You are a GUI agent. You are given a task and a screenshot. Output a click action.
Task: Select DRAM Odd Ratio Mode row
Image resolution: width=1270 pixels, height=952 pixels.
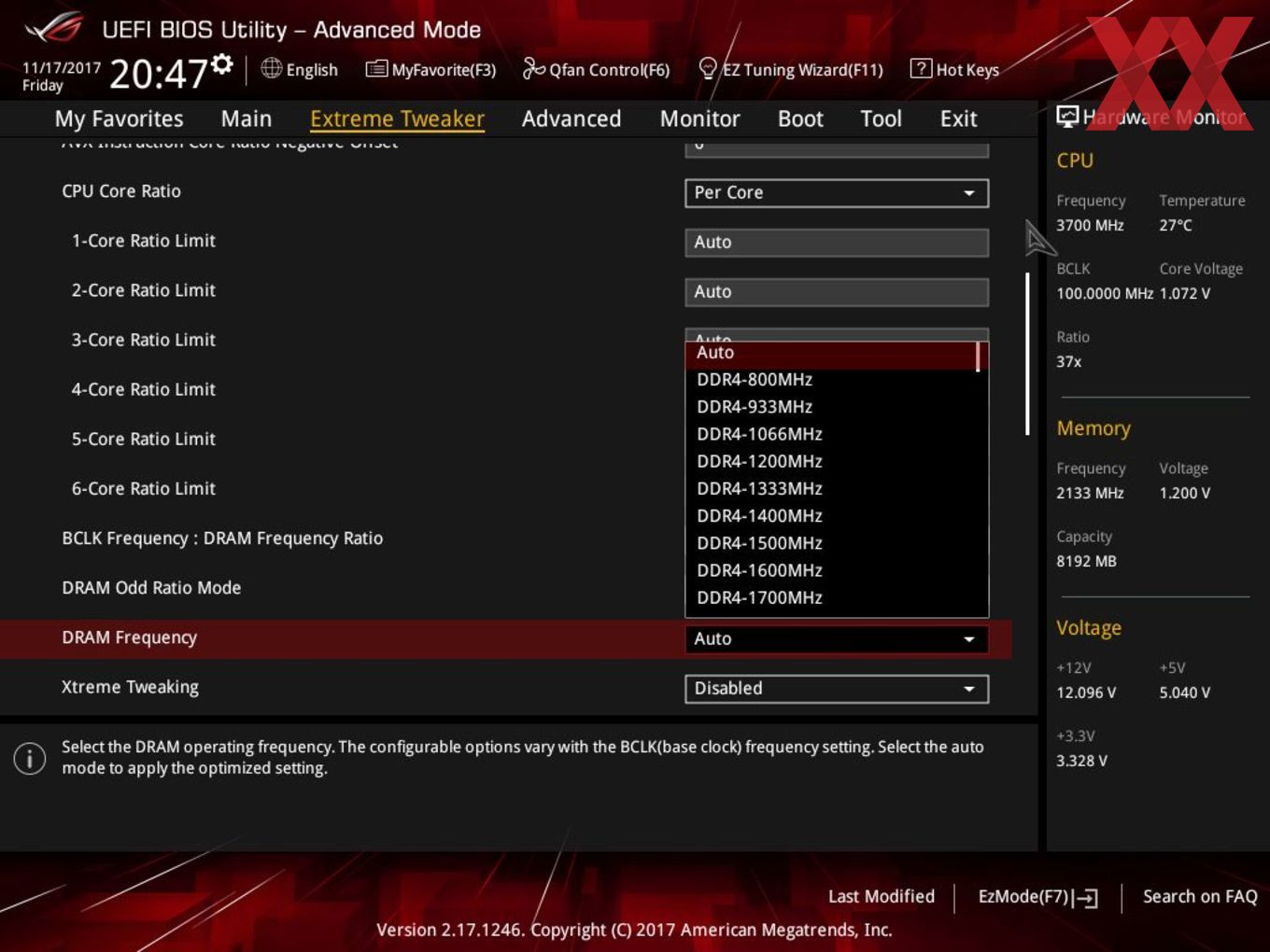[x=151, y=588]
